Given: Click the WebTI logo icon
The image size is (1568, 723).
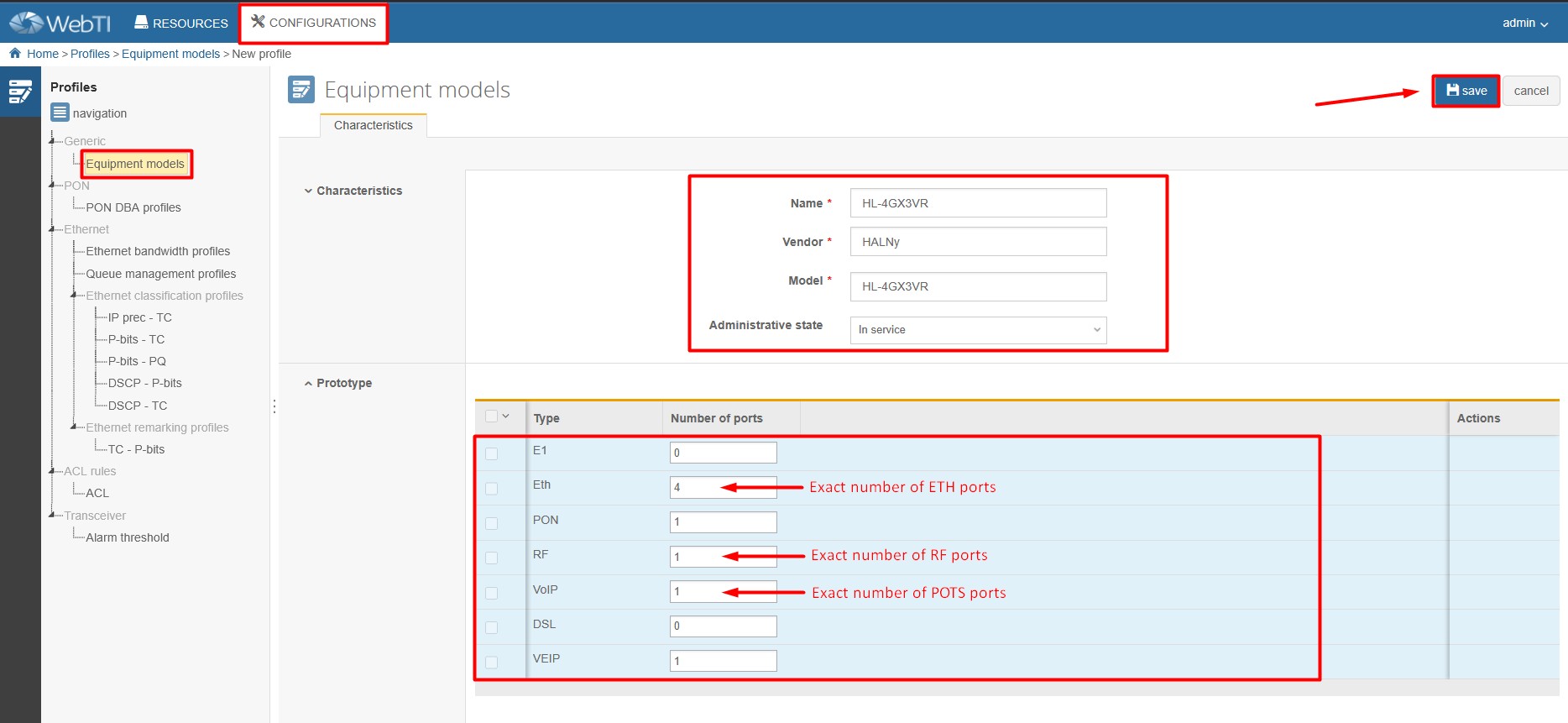Looking at the screenshot, I should tap(26, 23).
